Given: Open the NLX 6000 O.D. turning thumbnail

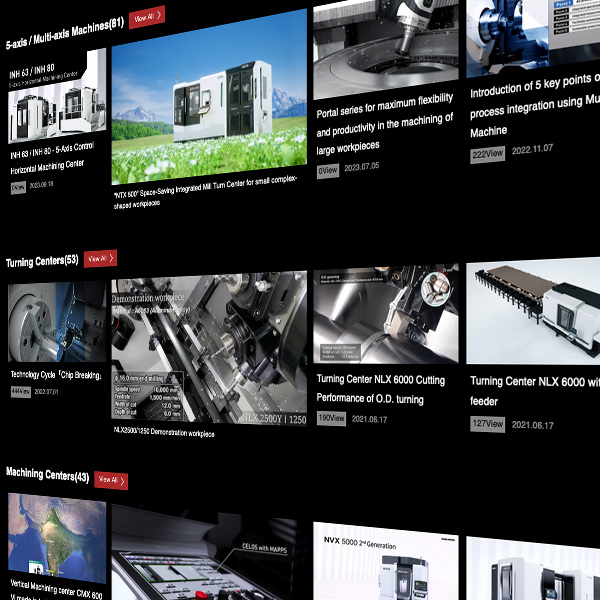Looking at the screenshot, I should (386, 314).
